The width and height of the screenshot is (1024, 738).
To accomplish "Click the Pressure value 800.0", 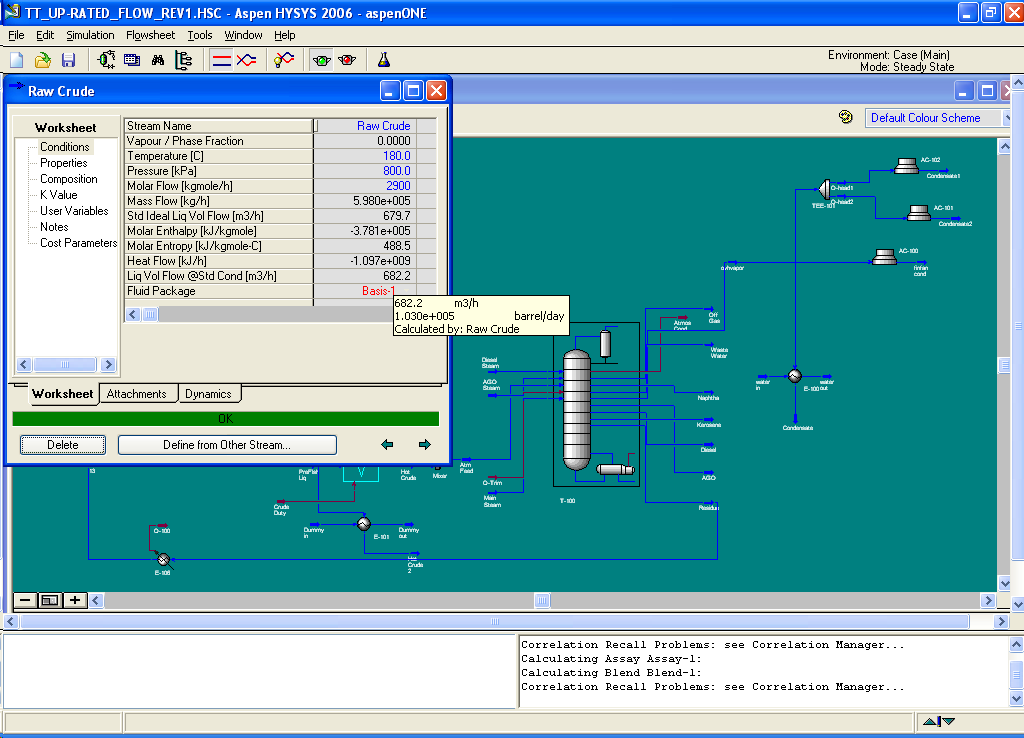I will tap(365, 171).
